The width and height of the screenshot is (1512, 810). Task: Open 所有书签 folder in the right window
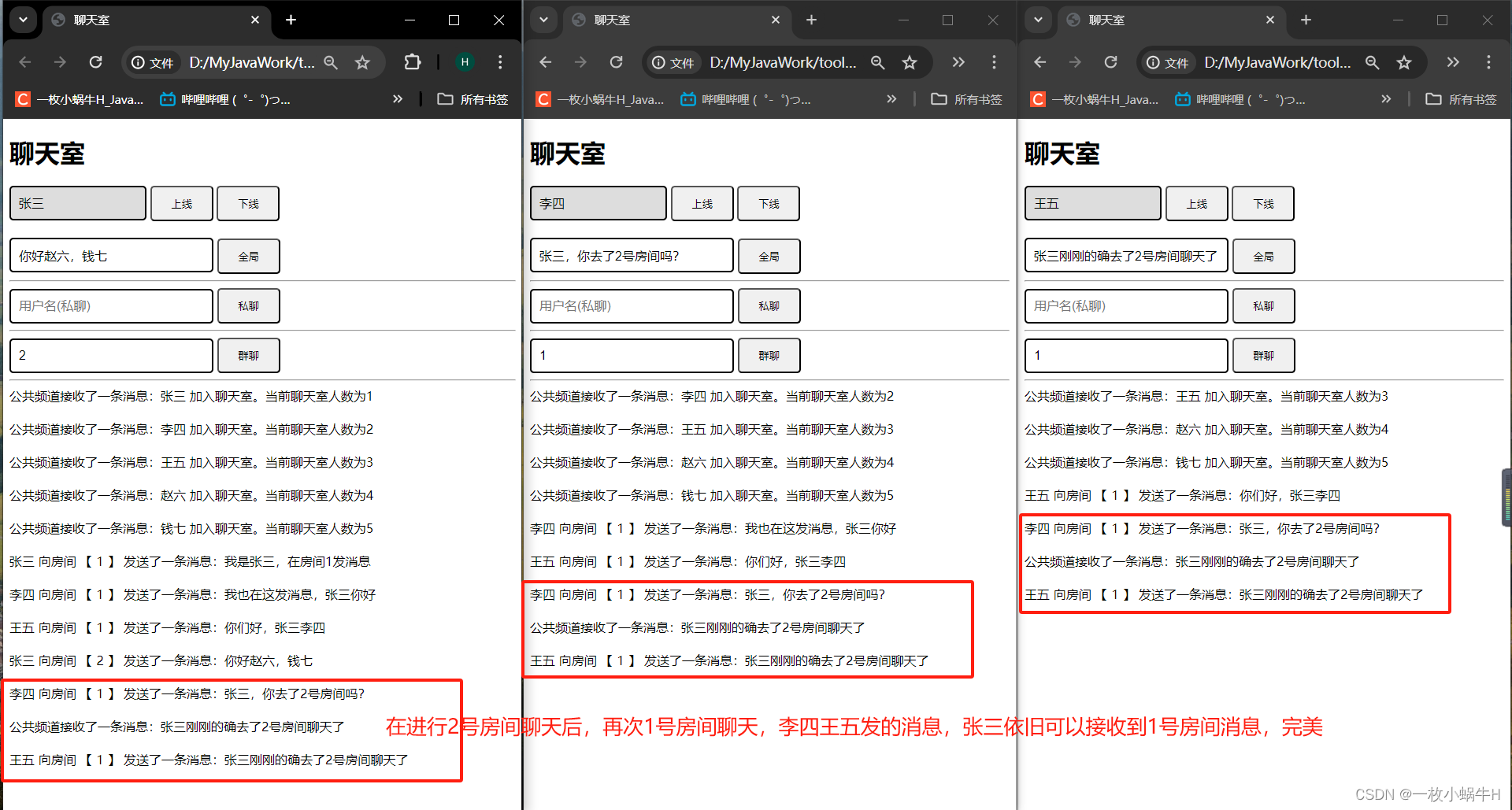pos(1462,99)
